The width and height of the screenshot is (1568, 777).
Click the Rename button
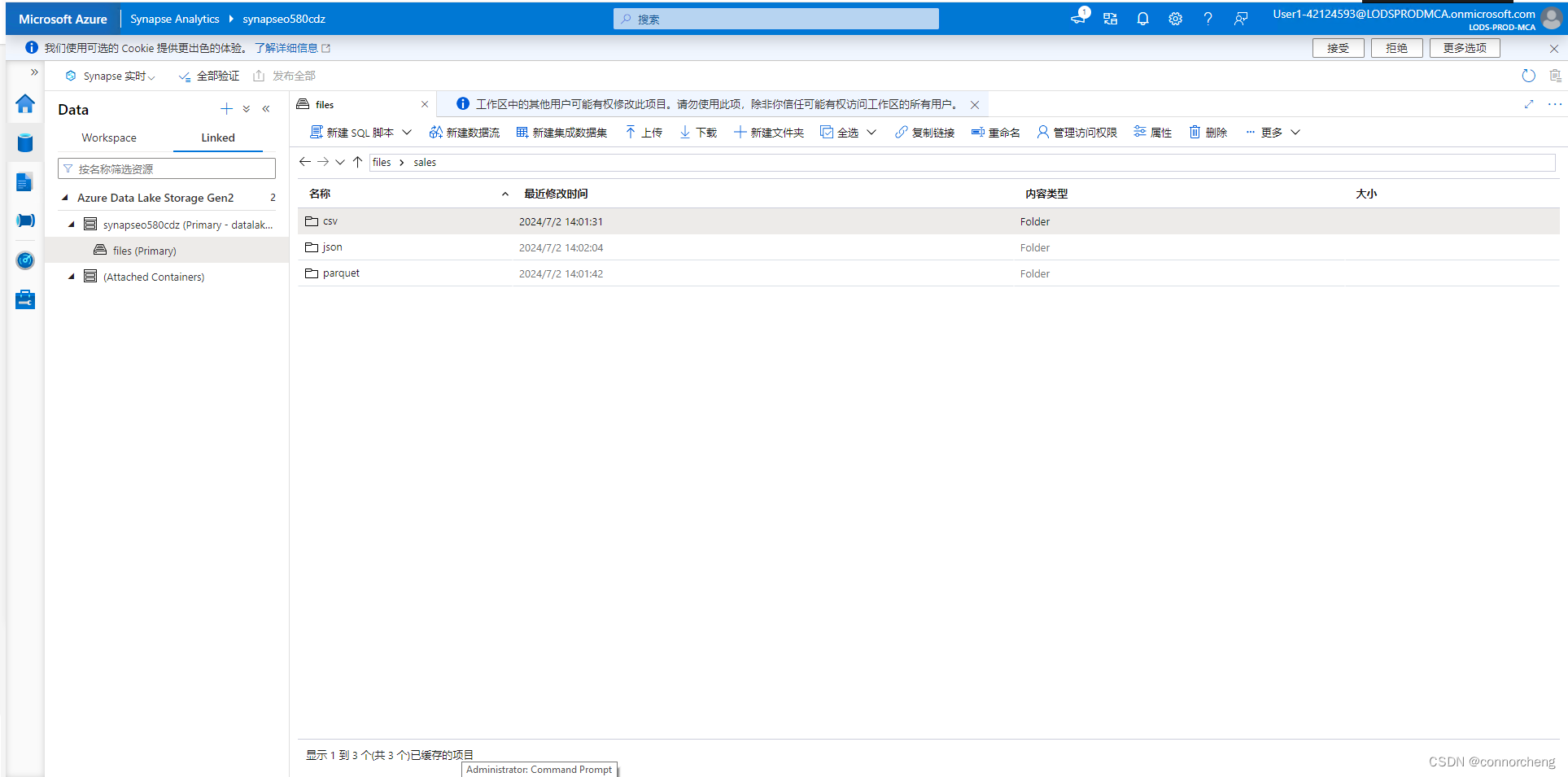[995, 133]
